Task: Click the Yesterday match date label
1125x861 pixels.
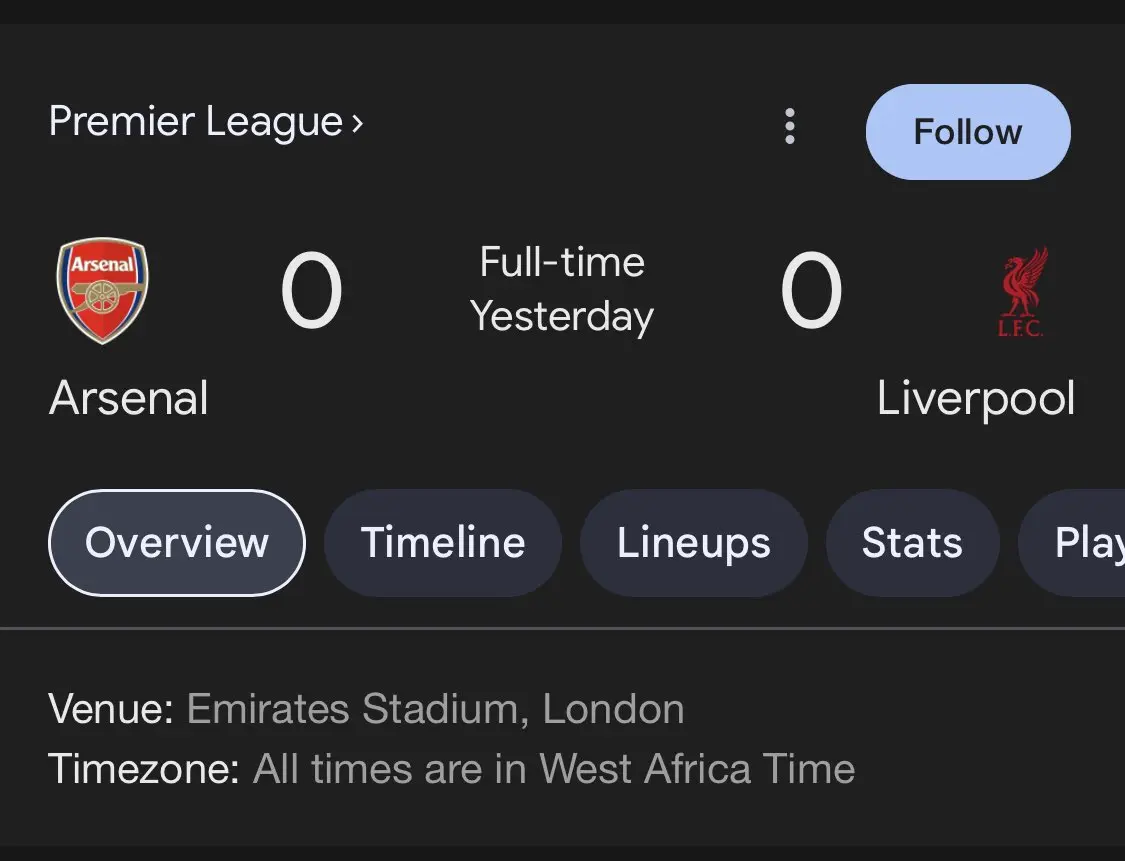Action: point(562,317)
